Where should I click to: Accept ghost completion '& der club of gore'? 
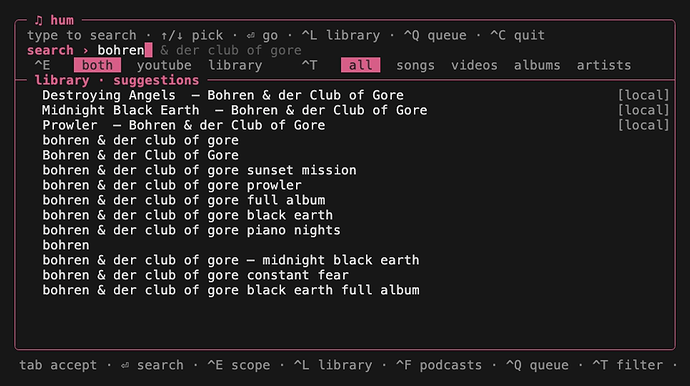click(x=231, y=50)
